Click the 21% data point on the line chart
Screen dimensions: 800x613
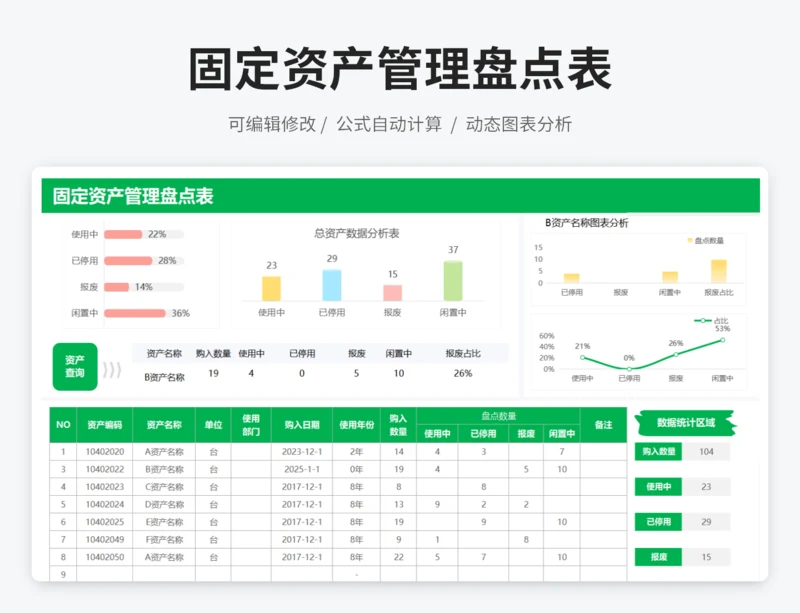pyautogui.click(x=583, y=357)
